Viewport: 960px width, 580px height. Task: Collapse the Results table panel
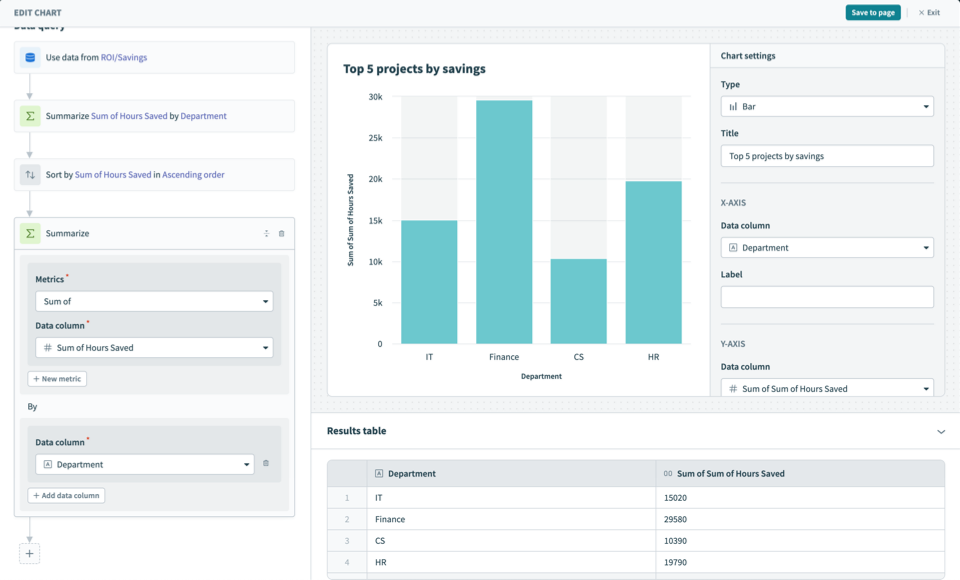[x=940, y=431]
